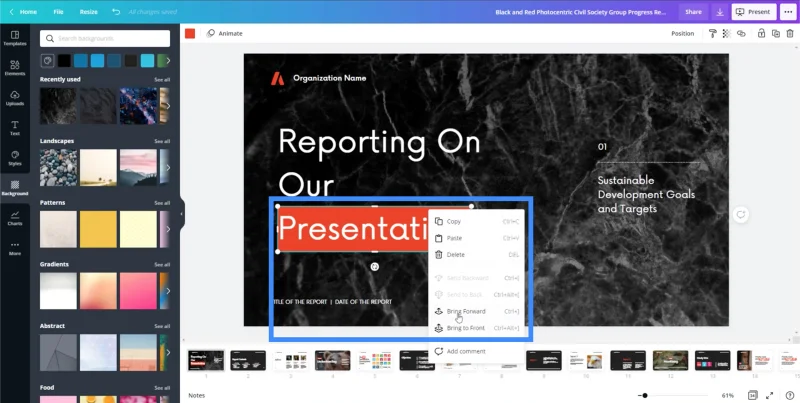
Task: Show more Landscapes backgrounds with arrow
Action: pyautogui.click(x=168, y=167)
